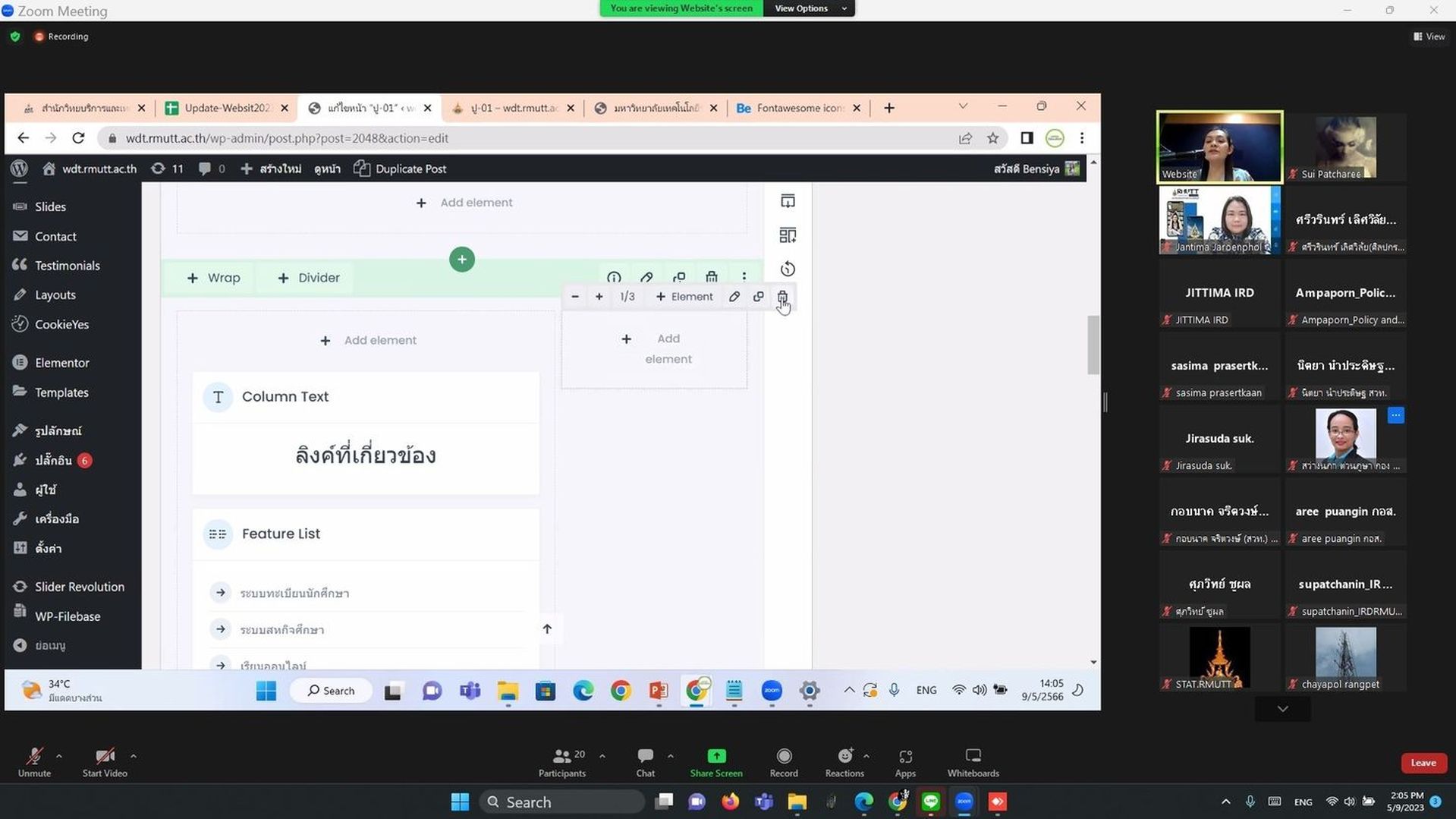Viewport: 1456px width, 819px height.
Task: Open the Whiteboards icon
Action: 973,756
